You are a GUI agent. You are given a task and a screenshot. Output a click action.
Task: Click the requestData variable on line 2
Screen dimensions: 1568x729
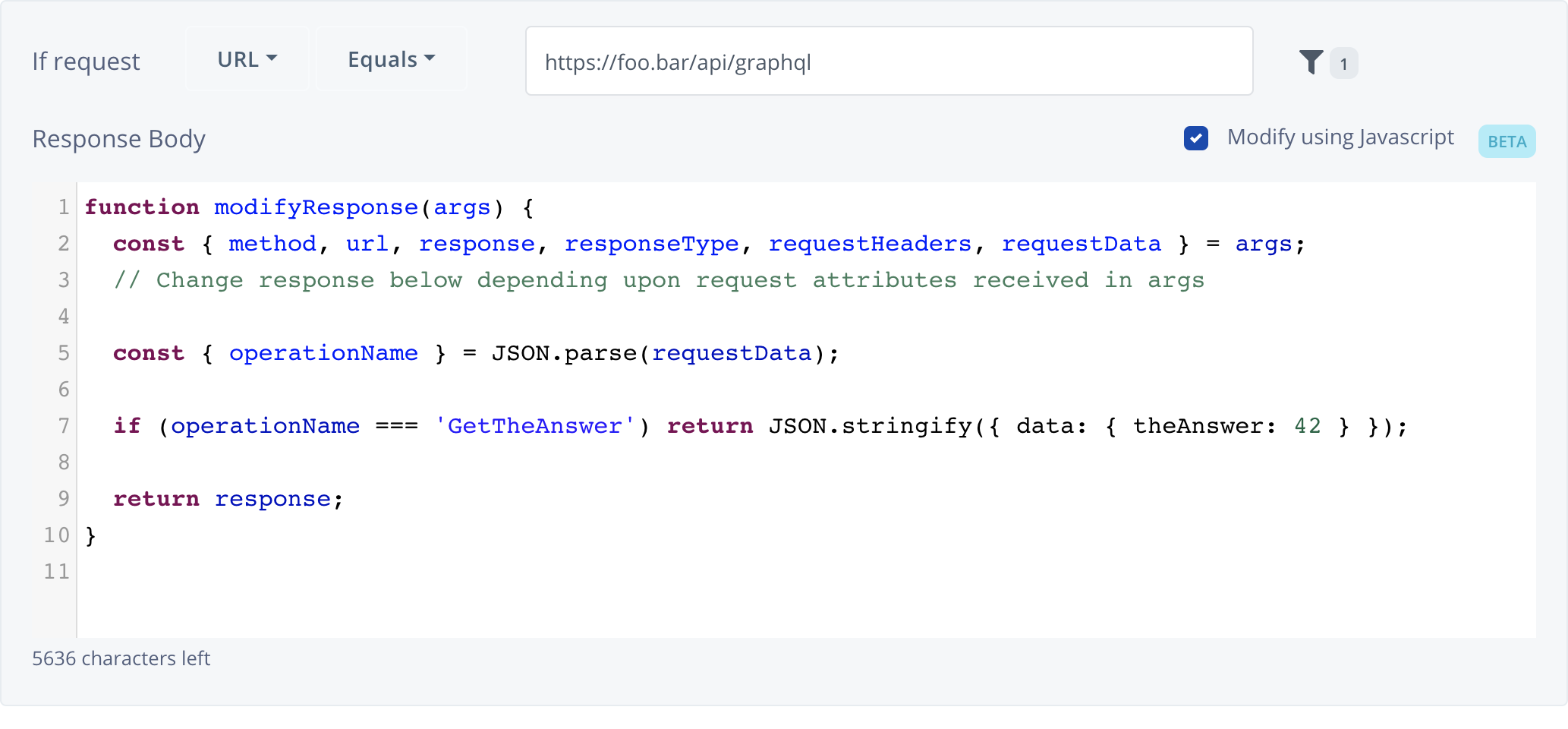point(1081,243)
